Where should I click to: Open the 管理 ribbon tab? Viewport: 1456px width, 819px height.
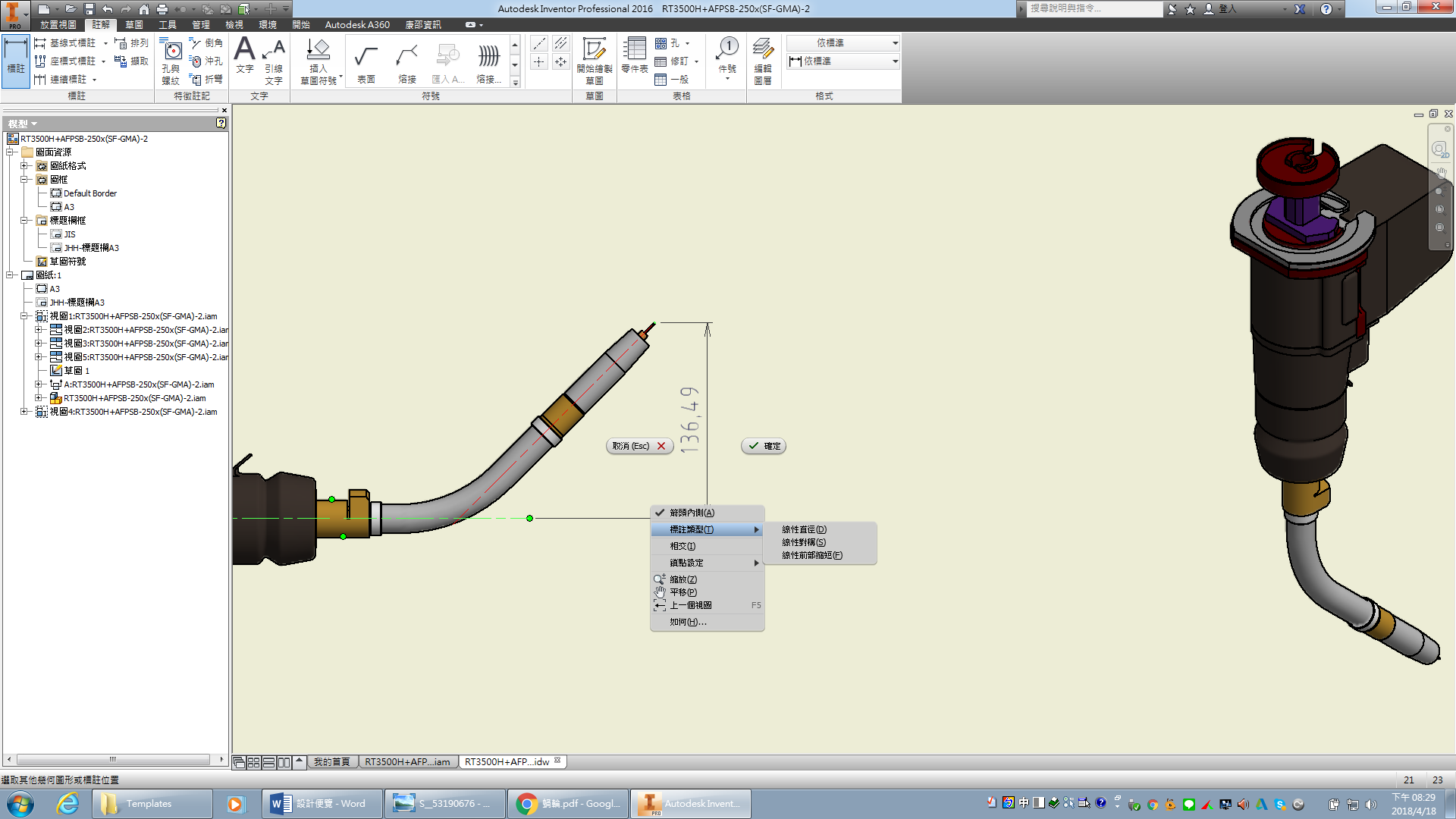(201, 25)
